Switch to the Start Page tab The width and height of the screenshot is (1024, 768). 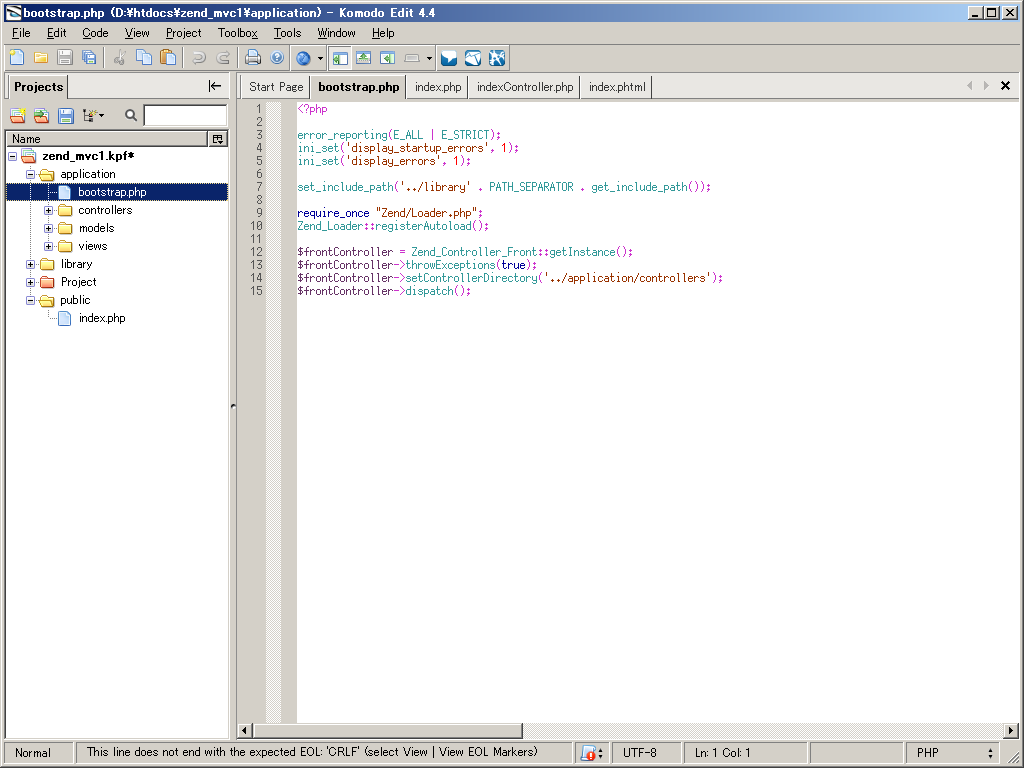276,87
